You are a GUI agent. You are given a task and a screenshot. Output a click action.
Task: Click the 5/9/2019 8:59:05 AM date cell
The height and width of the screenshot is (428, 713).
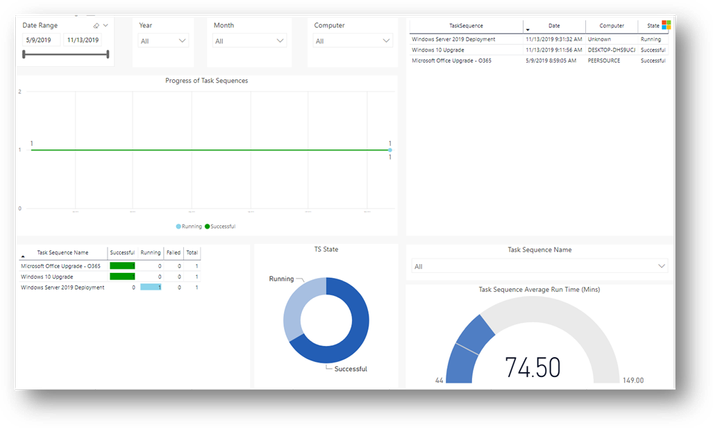coord(551,60)
